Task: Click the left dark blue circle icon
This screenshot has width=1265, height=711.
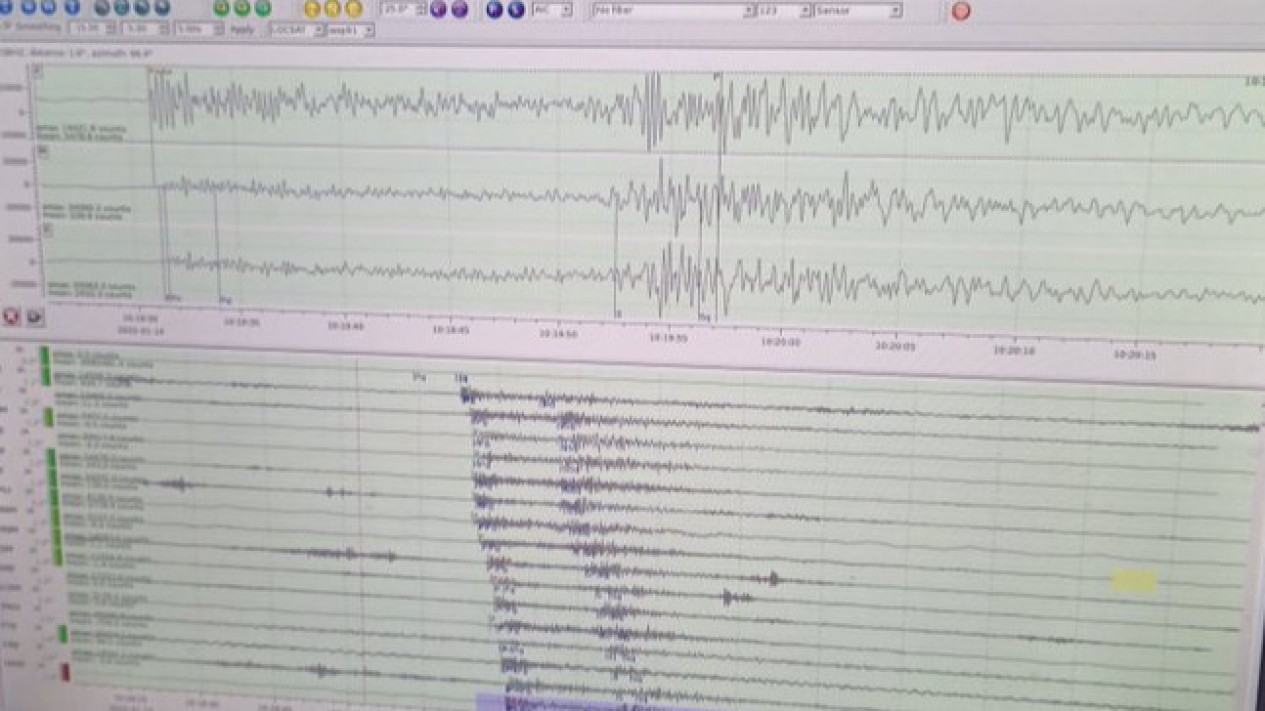Action: [x=494, y=10]
